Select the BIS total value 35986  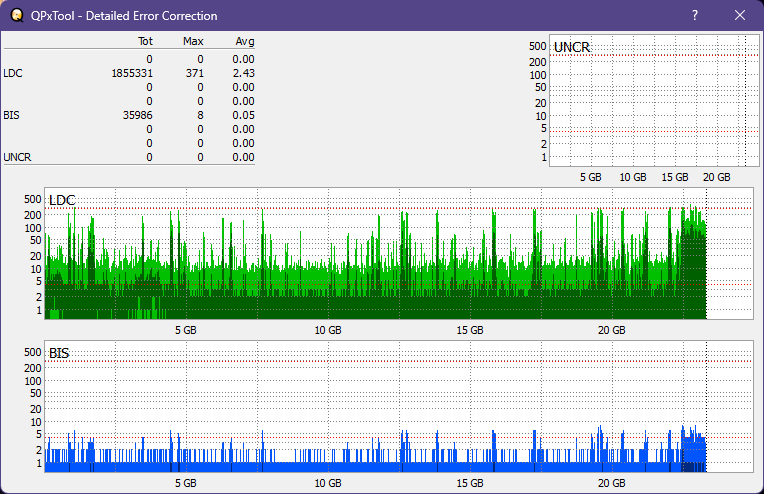137,115
